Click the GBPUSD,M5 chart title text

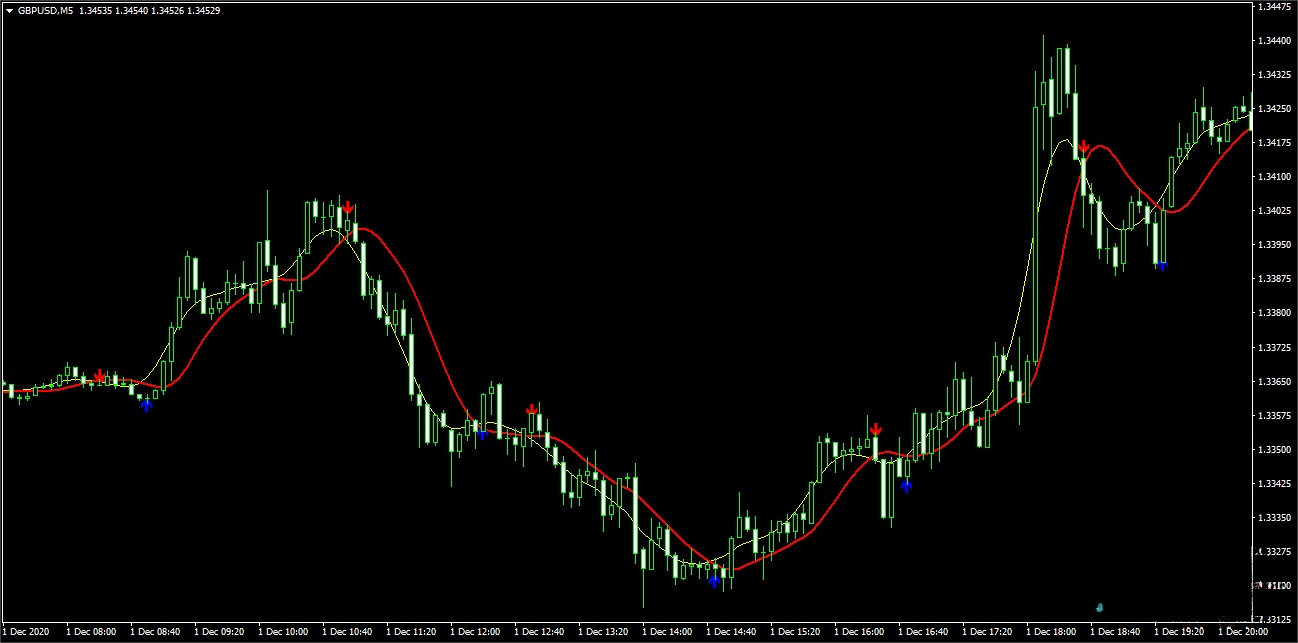point(46,10)
